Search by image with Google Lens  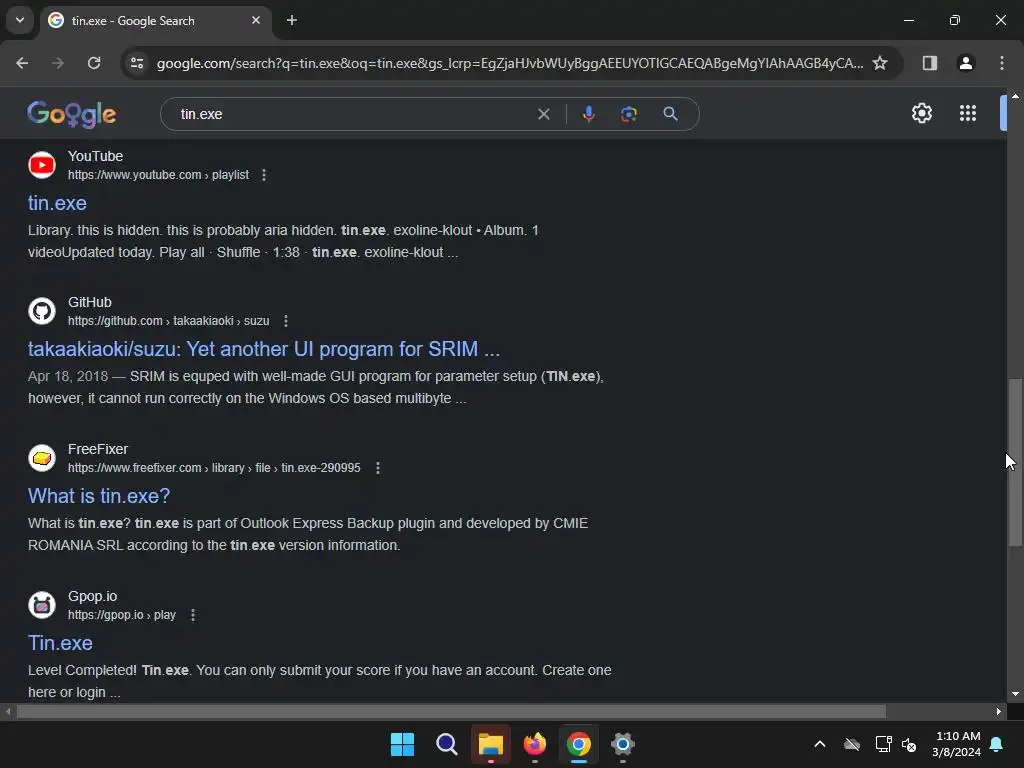pyautogui.click(x=628, y=114)
